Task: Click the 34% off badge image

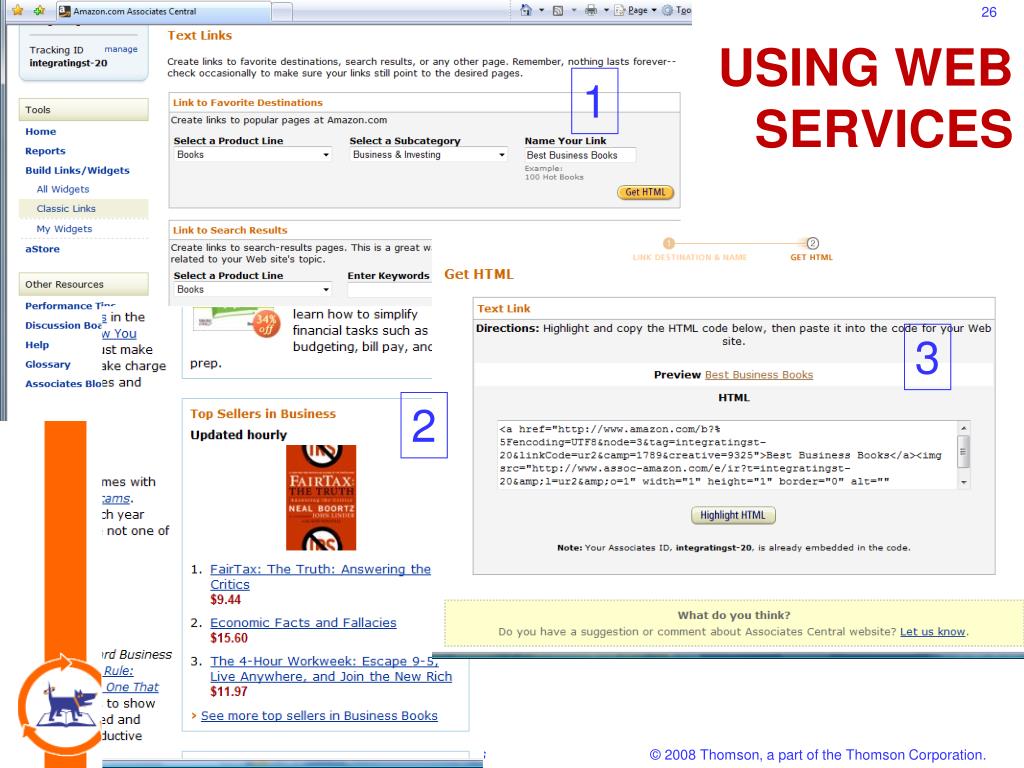Action: click(x=266, y=324)
